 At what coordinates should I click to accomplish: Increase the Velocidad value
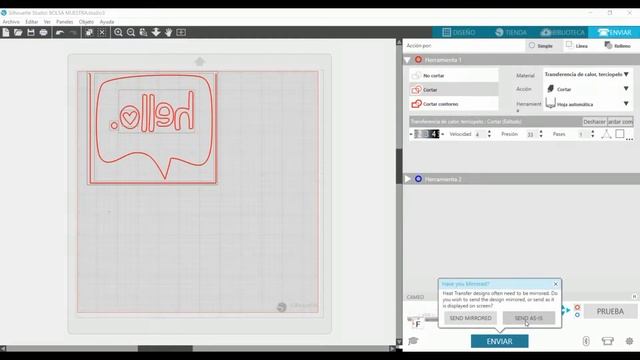tap(489, 132)
